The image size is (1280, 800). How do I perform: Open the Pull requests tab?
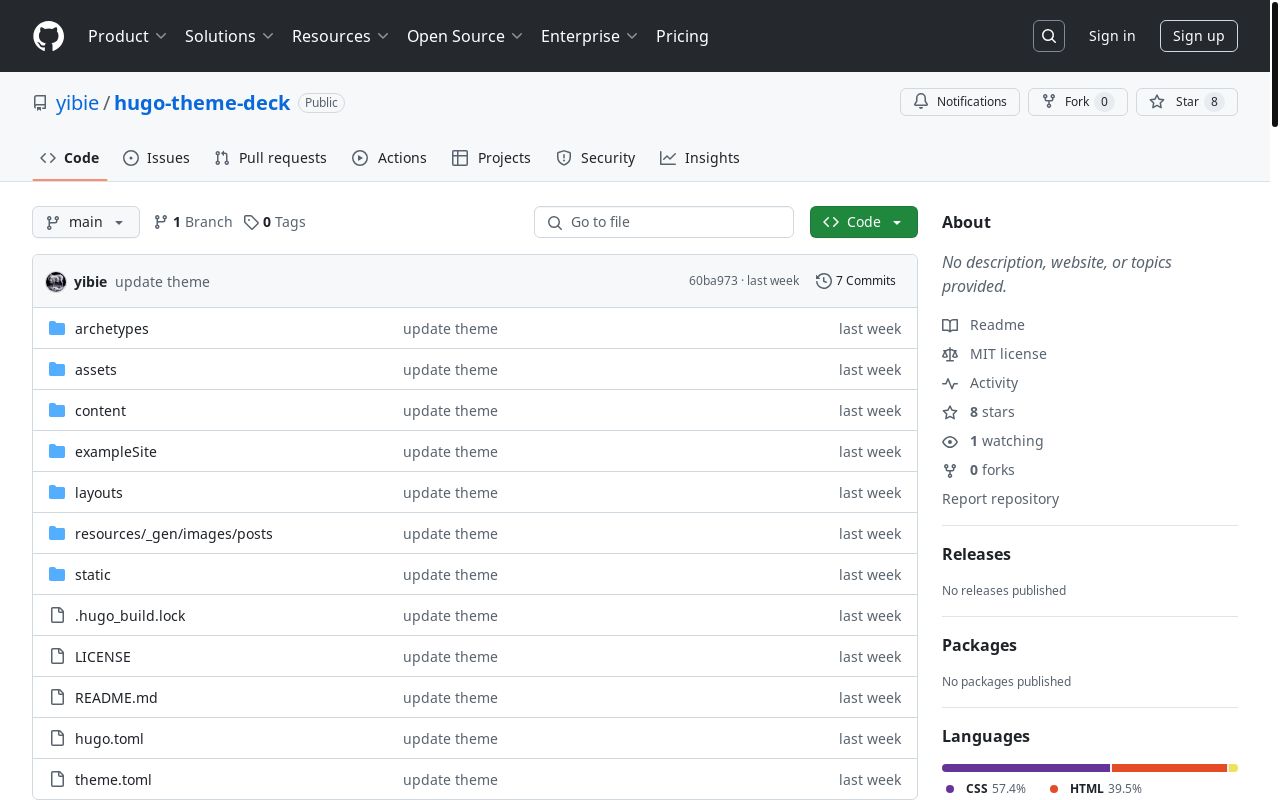click(x=270, y=158)
